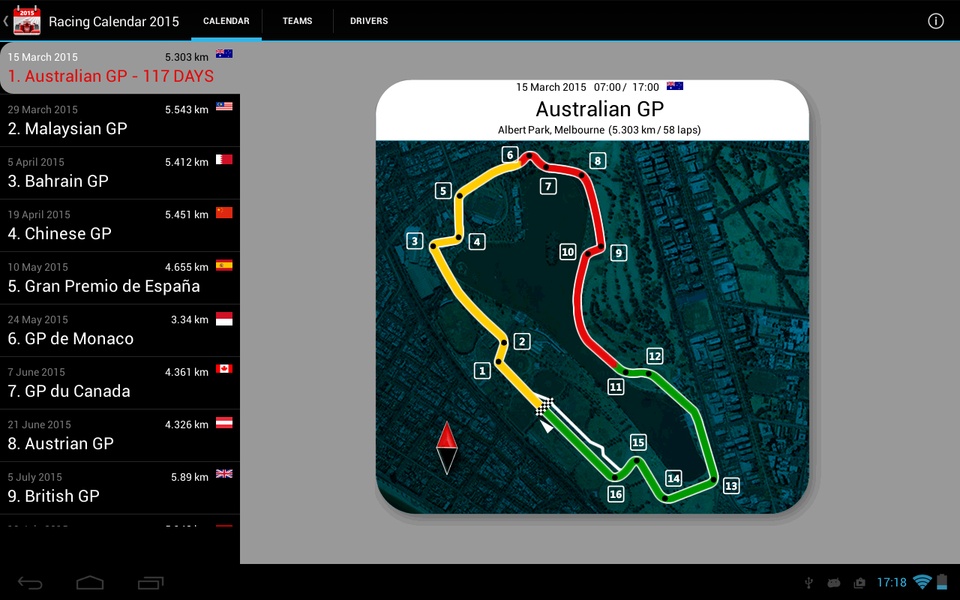This screenshot has height=600, width=960.
Task: Click the 15 March 2015 07:00 / 17:00 text
Action: click(x=587, y=87)
